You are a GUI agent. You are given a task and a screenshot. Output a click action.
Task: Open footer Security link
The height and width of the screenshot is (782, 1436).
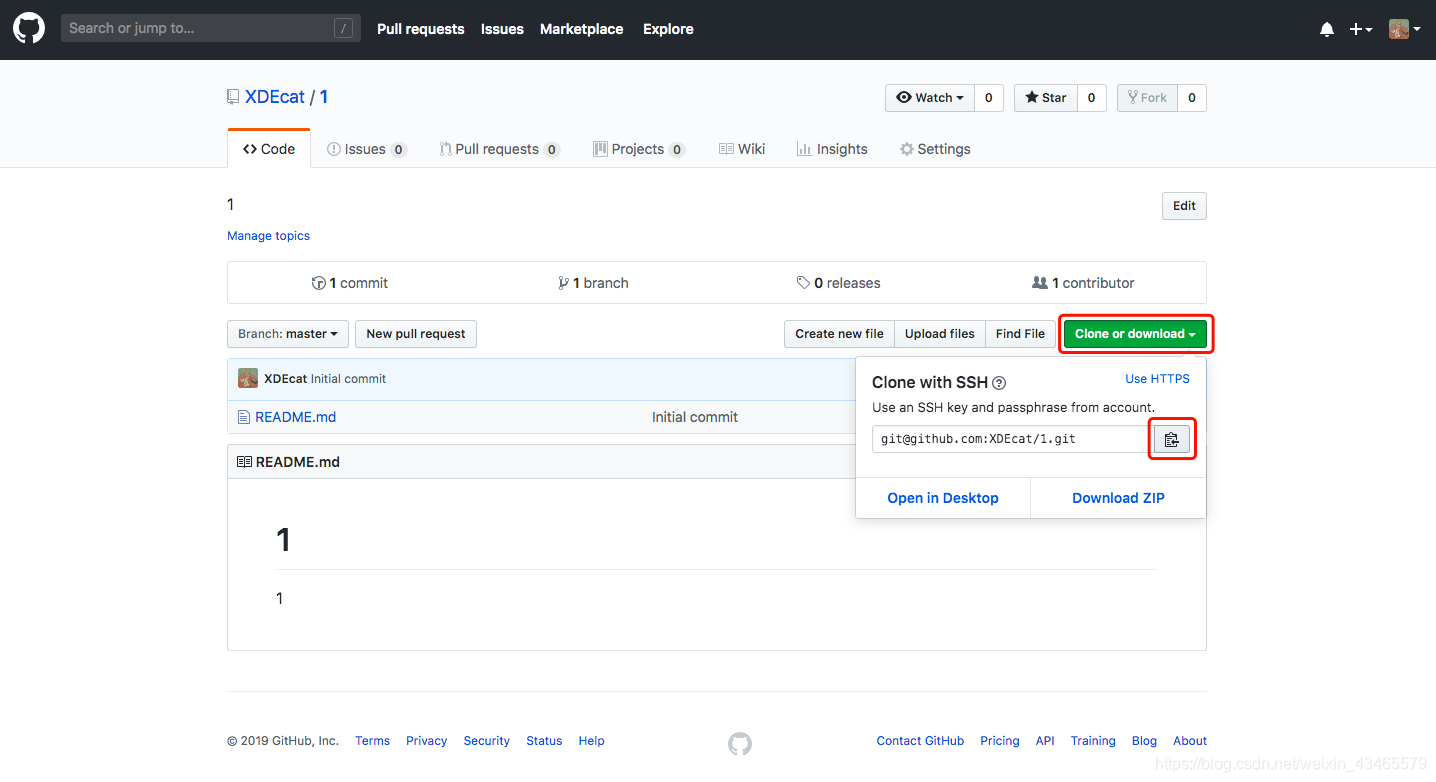487,741
